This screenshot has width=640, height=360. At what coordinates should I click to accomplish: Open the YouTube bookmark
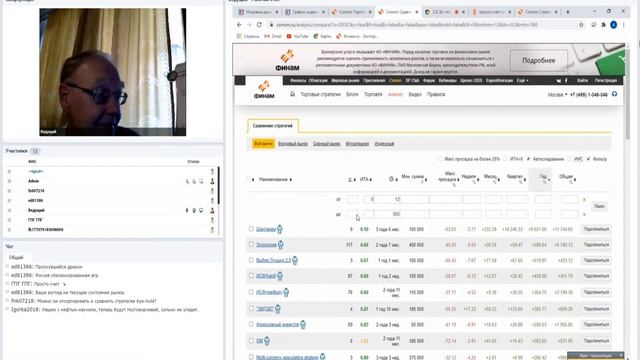298,36
